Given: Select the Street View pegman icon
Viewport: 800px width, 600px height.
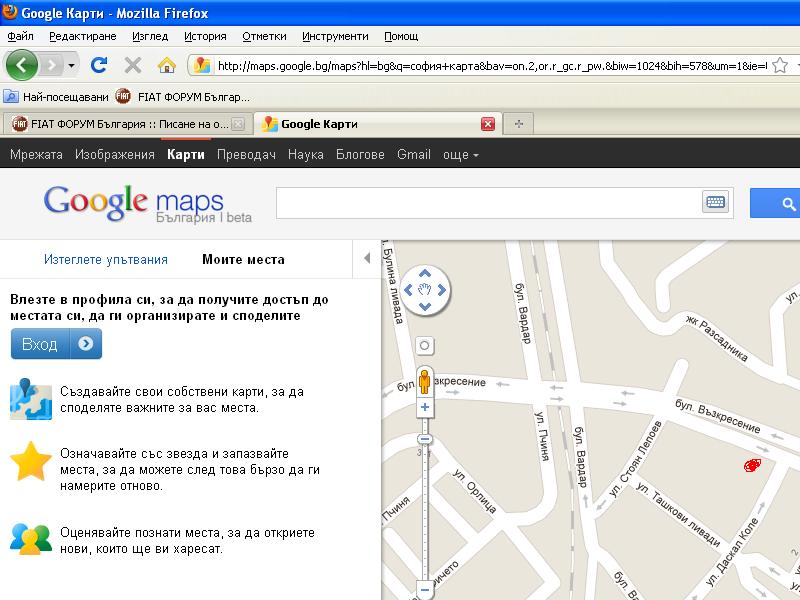Looking at the screenshot, I should point(425,382).
